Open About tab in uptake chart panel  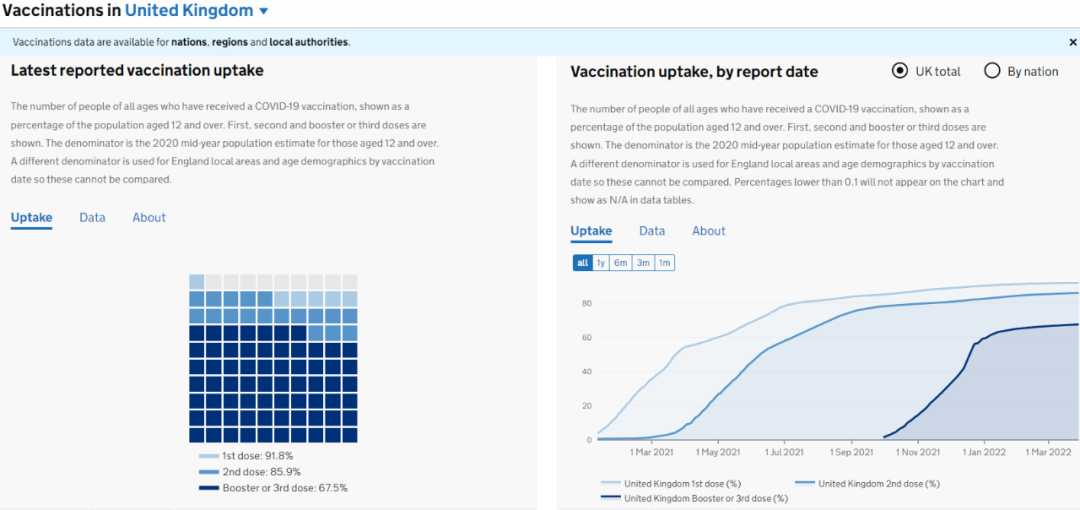tap(709, 231)
